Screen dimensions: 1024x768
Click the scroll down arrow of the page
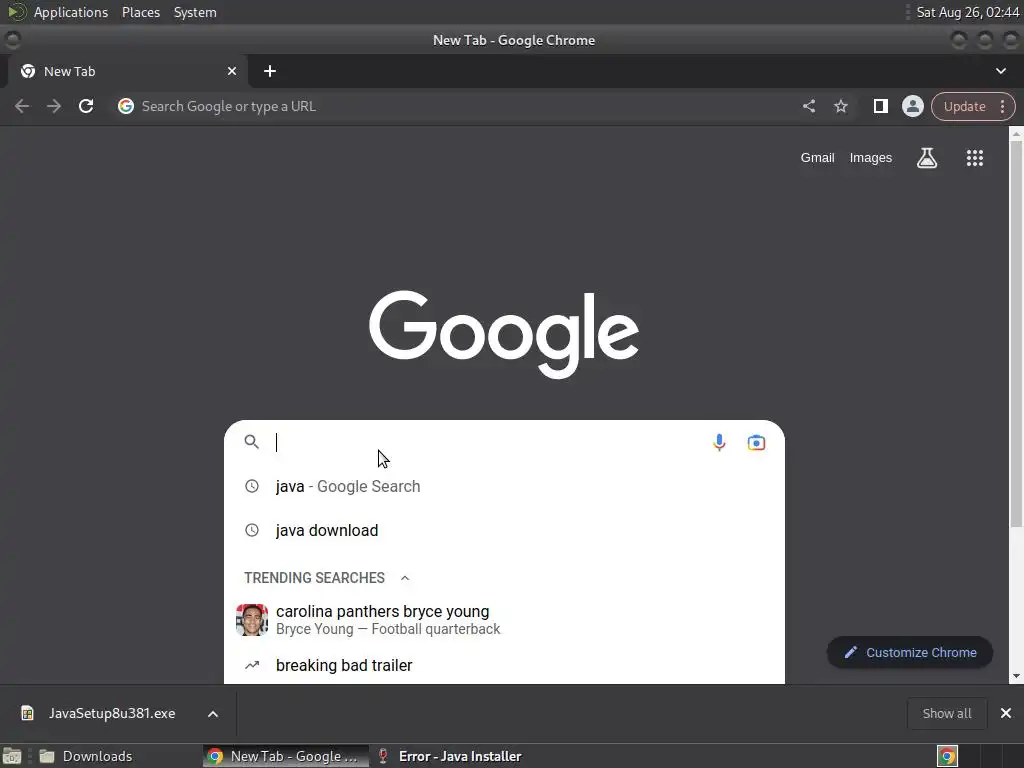1016,677
